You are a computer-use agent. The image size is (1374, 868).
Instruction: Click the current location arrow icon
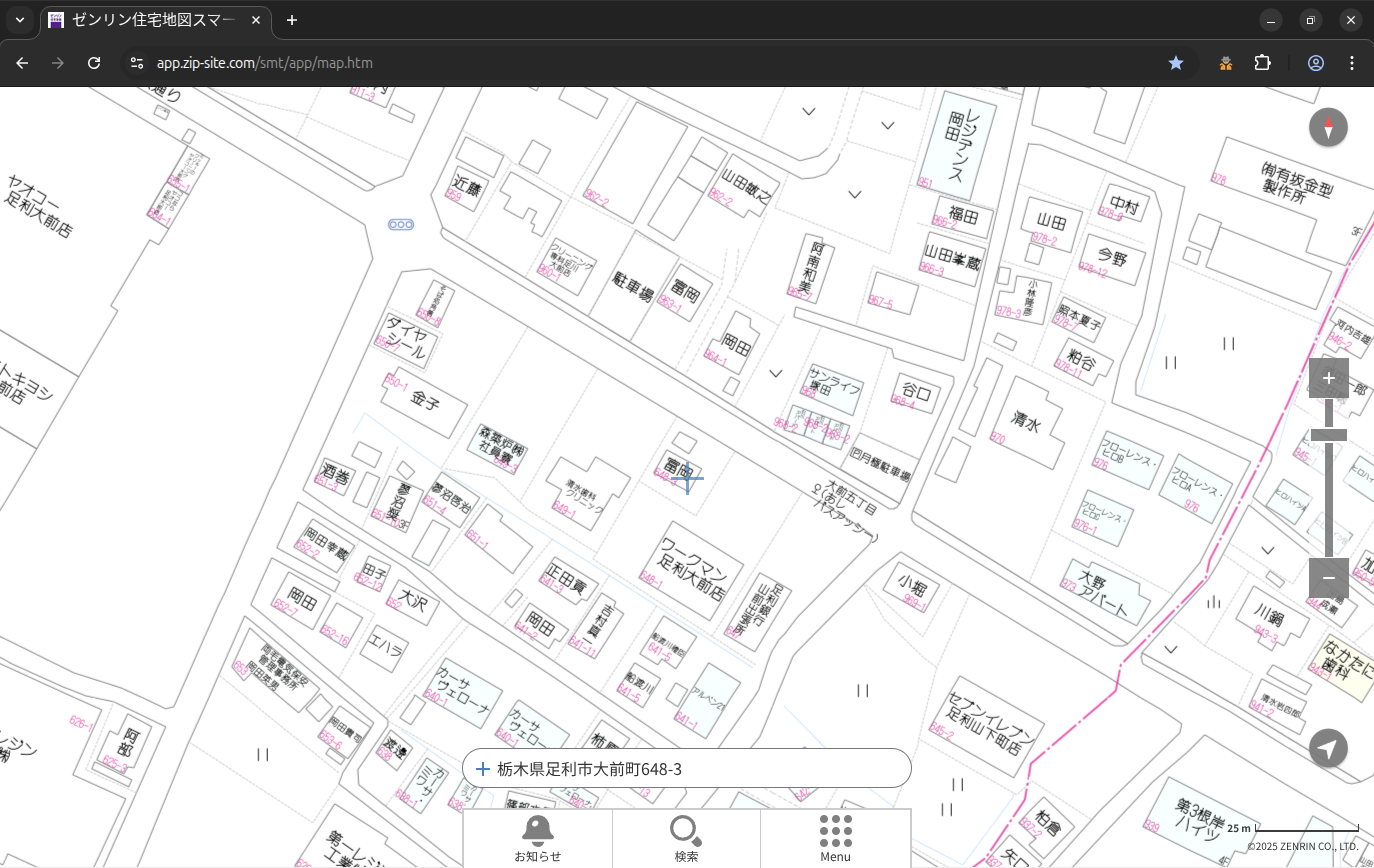click(1328, 748)
